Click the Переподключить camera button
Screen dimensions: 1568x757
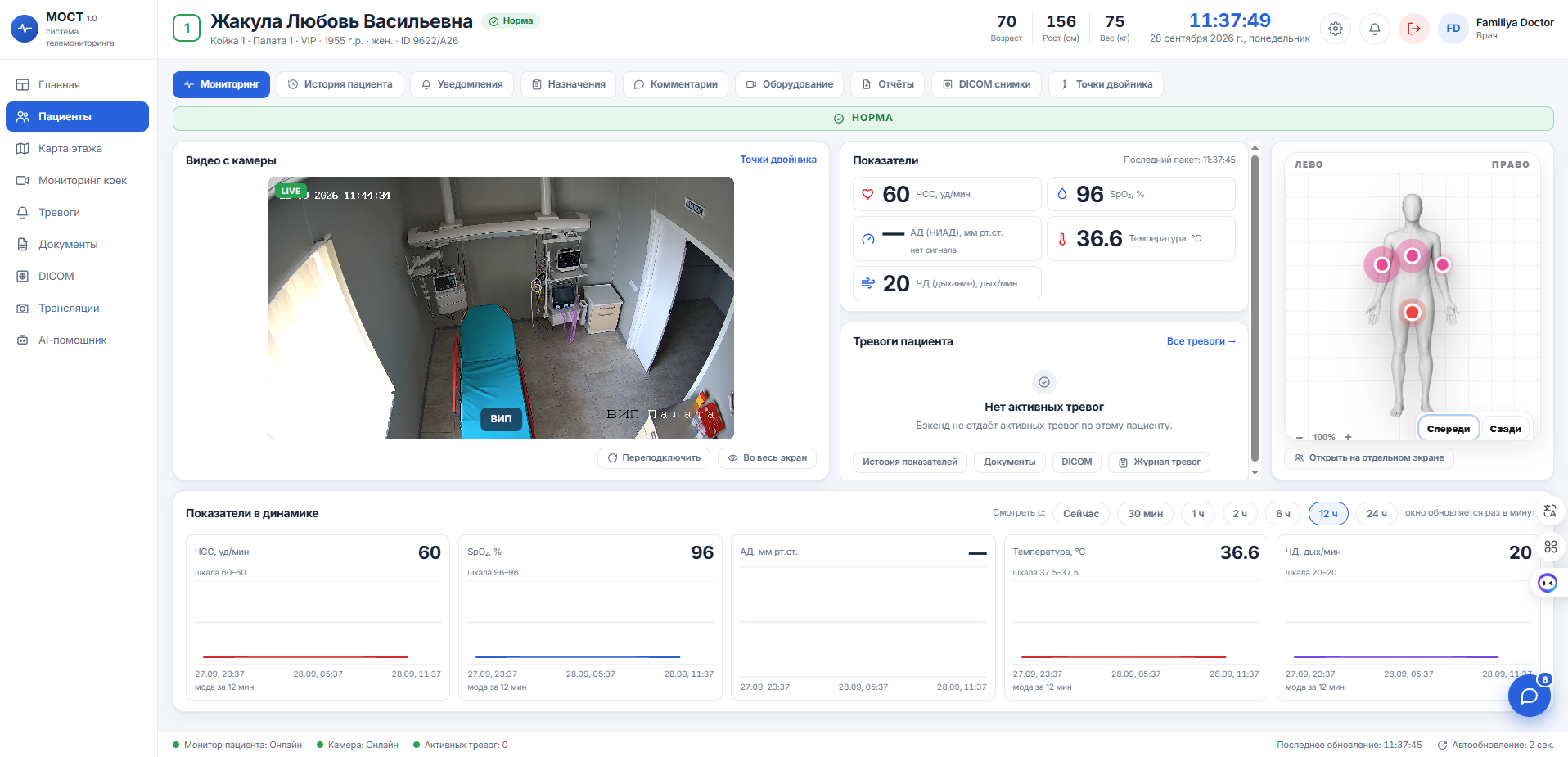tap(654, 457)
